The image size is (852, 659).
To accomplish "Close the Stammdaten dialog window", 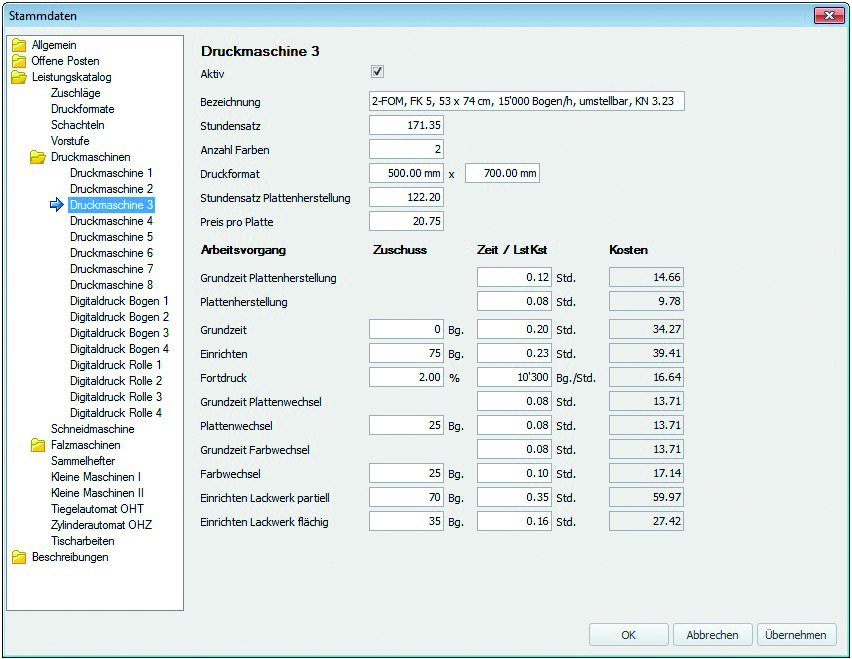I will click(x=828, y=16).
